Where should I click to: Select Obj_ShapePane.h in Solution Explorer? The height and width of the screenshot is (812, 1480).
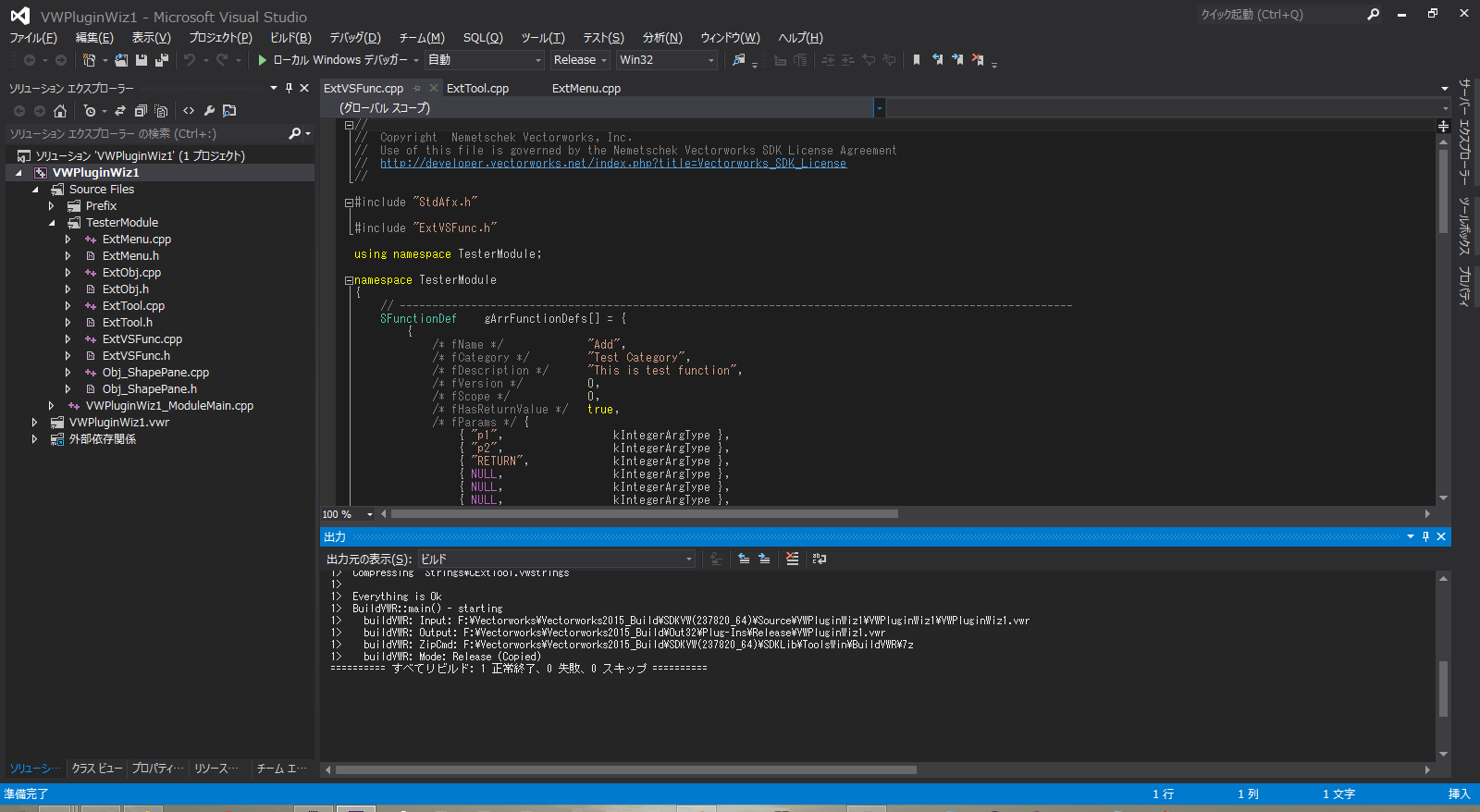click(x=150, y=389)
